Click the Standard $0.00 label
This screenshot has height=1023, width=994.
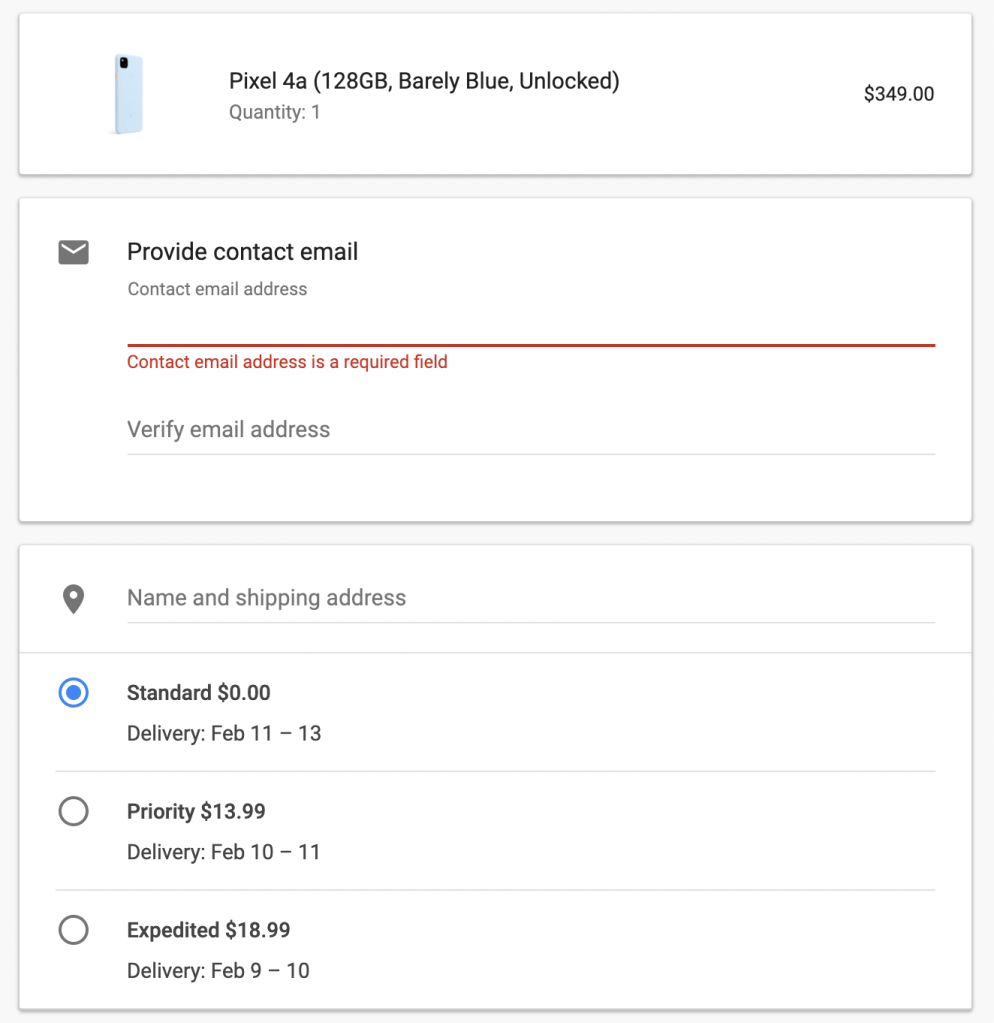199,693
